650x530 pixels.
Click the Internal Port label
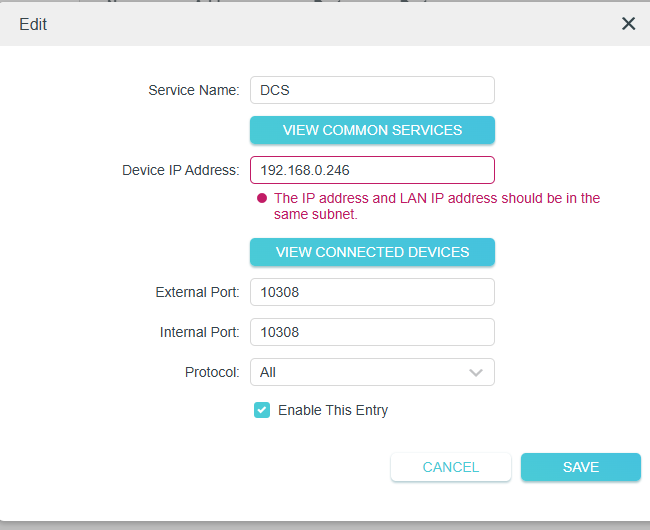coord(200,332)
